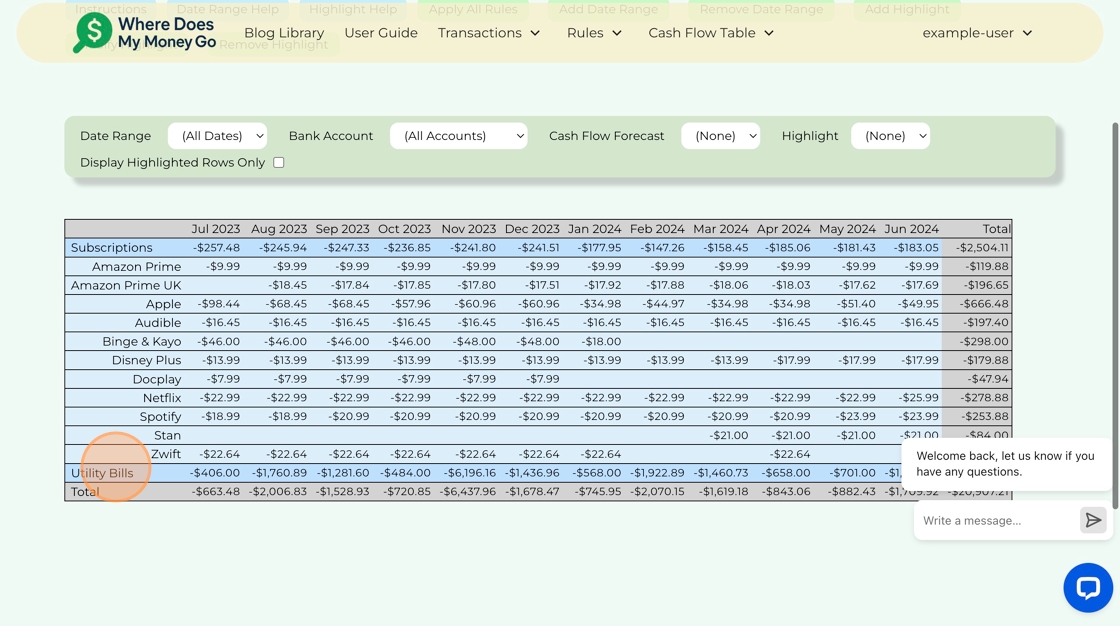
Task: Select the Feb 2024 column header
Action: point(657,229)
